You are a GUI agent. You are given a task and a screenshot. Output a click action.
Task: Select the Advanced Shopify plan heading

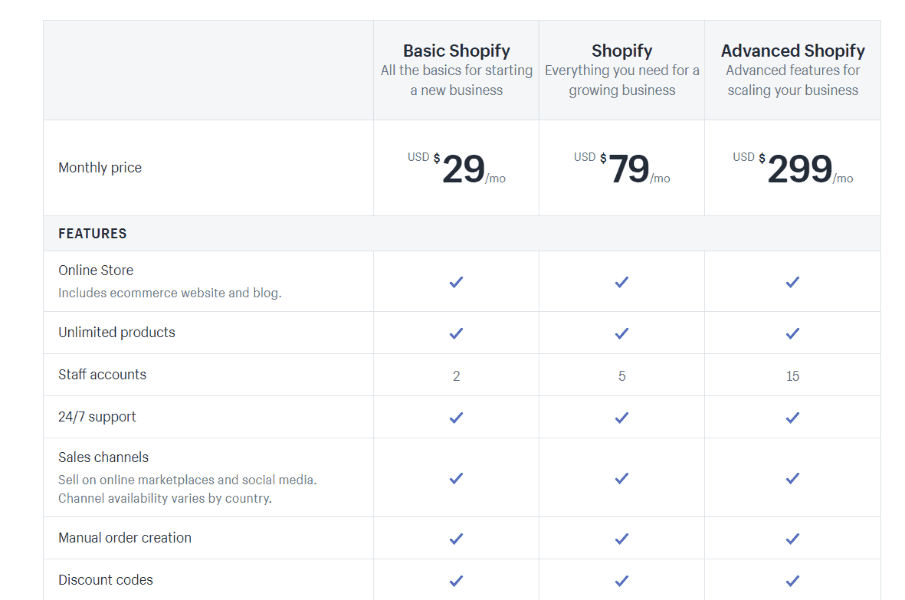[792, 51]
